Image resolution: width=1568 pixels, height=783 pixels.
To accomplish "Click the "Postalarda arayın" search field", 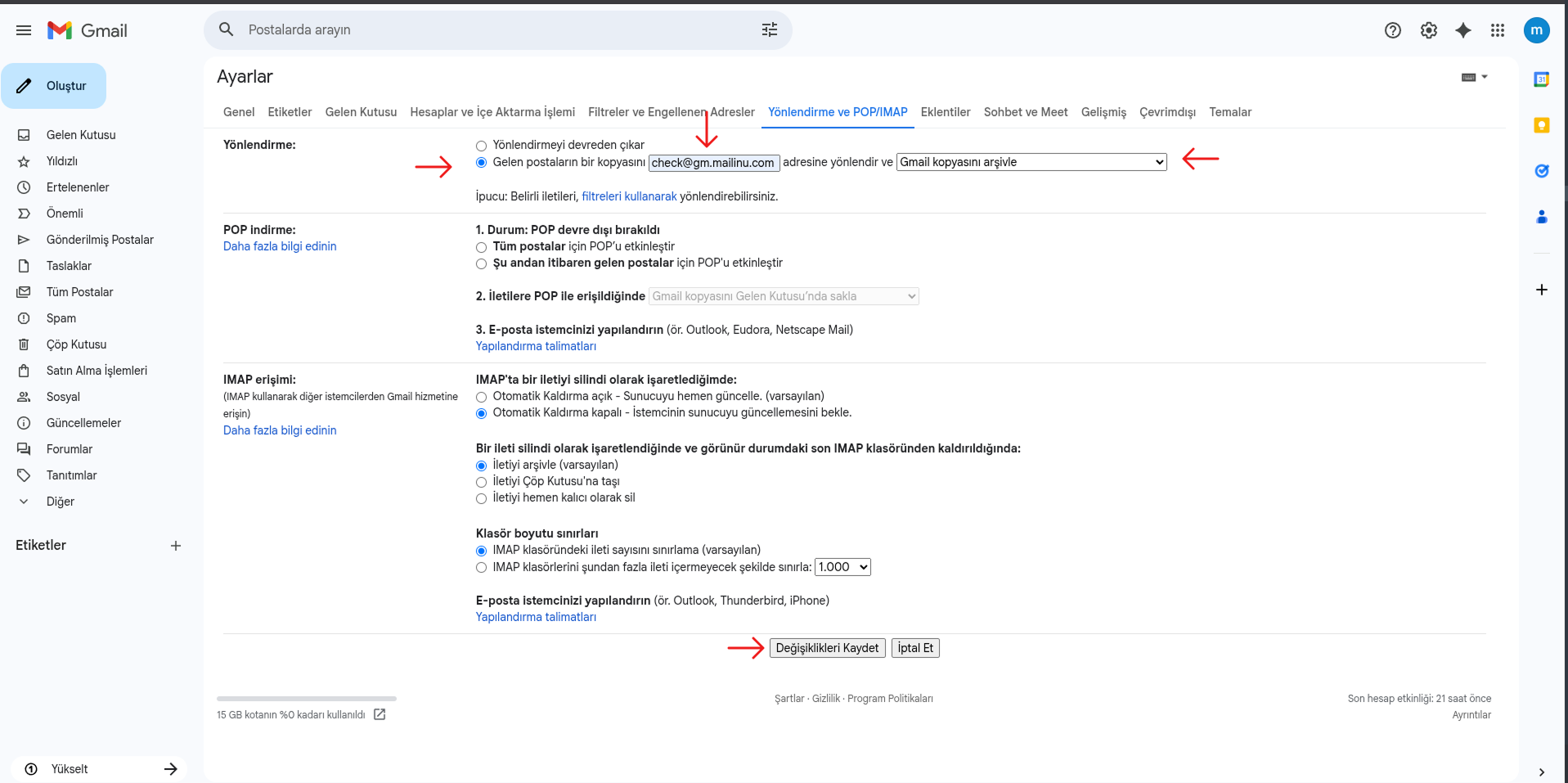I will 499,29.
